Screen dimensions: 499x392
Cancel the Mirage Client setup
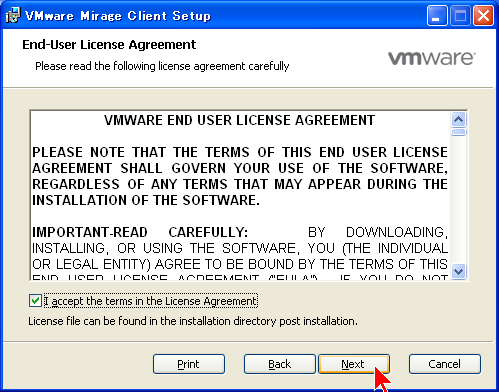coord(445,364)
